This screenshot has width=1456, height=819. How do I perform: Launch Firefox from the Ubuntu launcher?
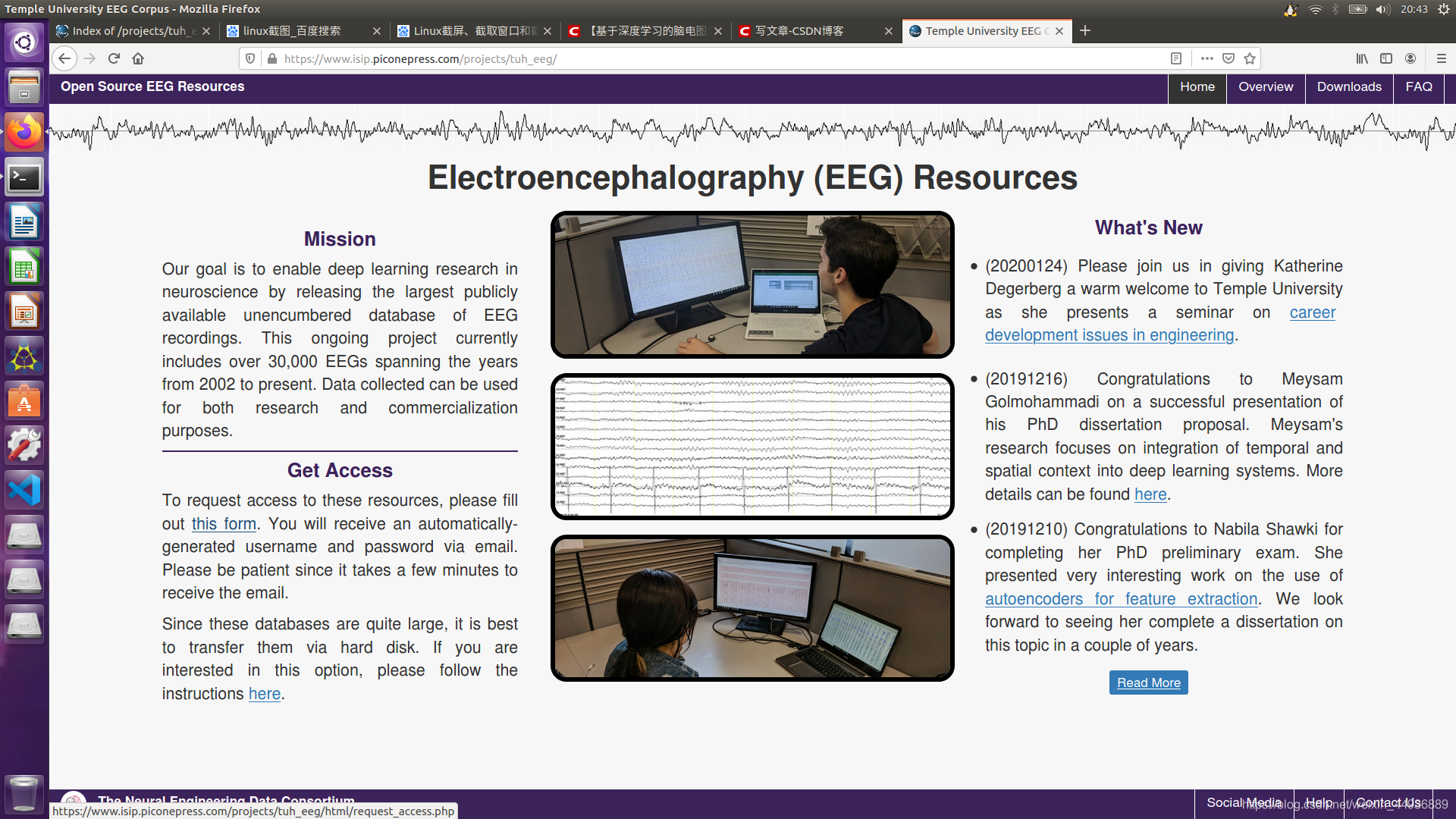pyautogui.click(x=24, y=133)
